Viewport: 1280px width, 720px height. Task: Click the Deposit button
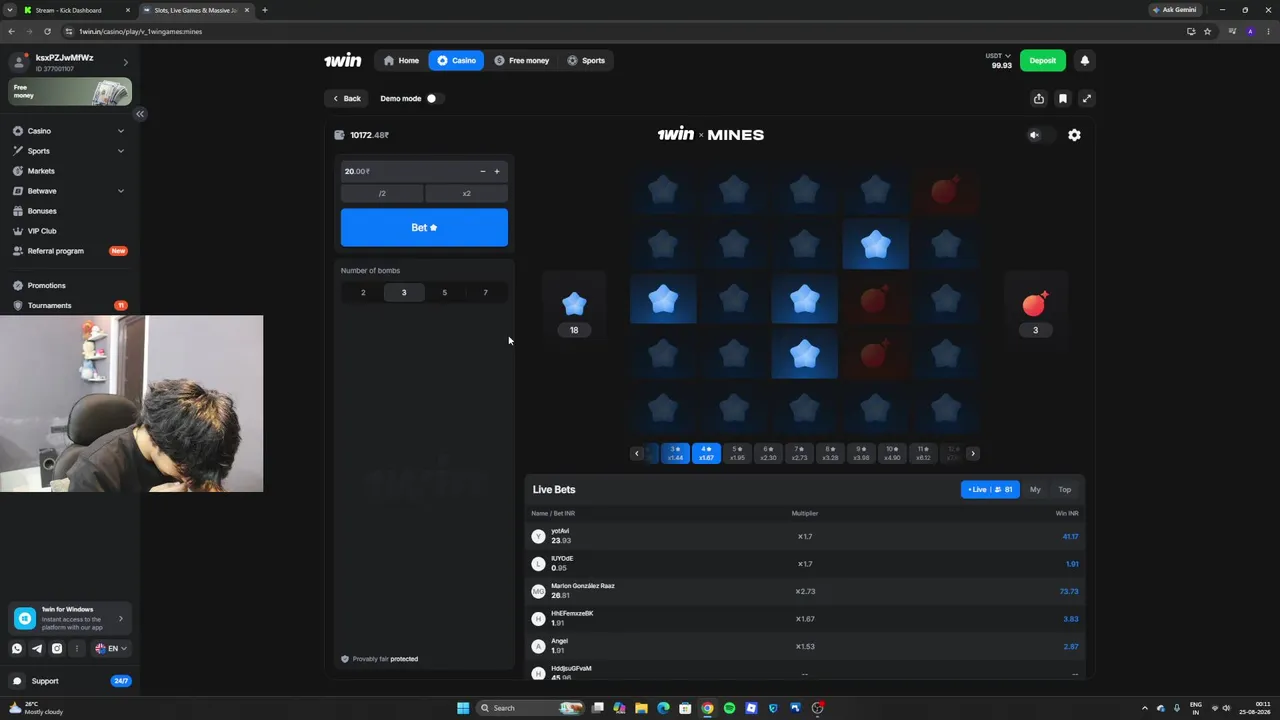1043,60
